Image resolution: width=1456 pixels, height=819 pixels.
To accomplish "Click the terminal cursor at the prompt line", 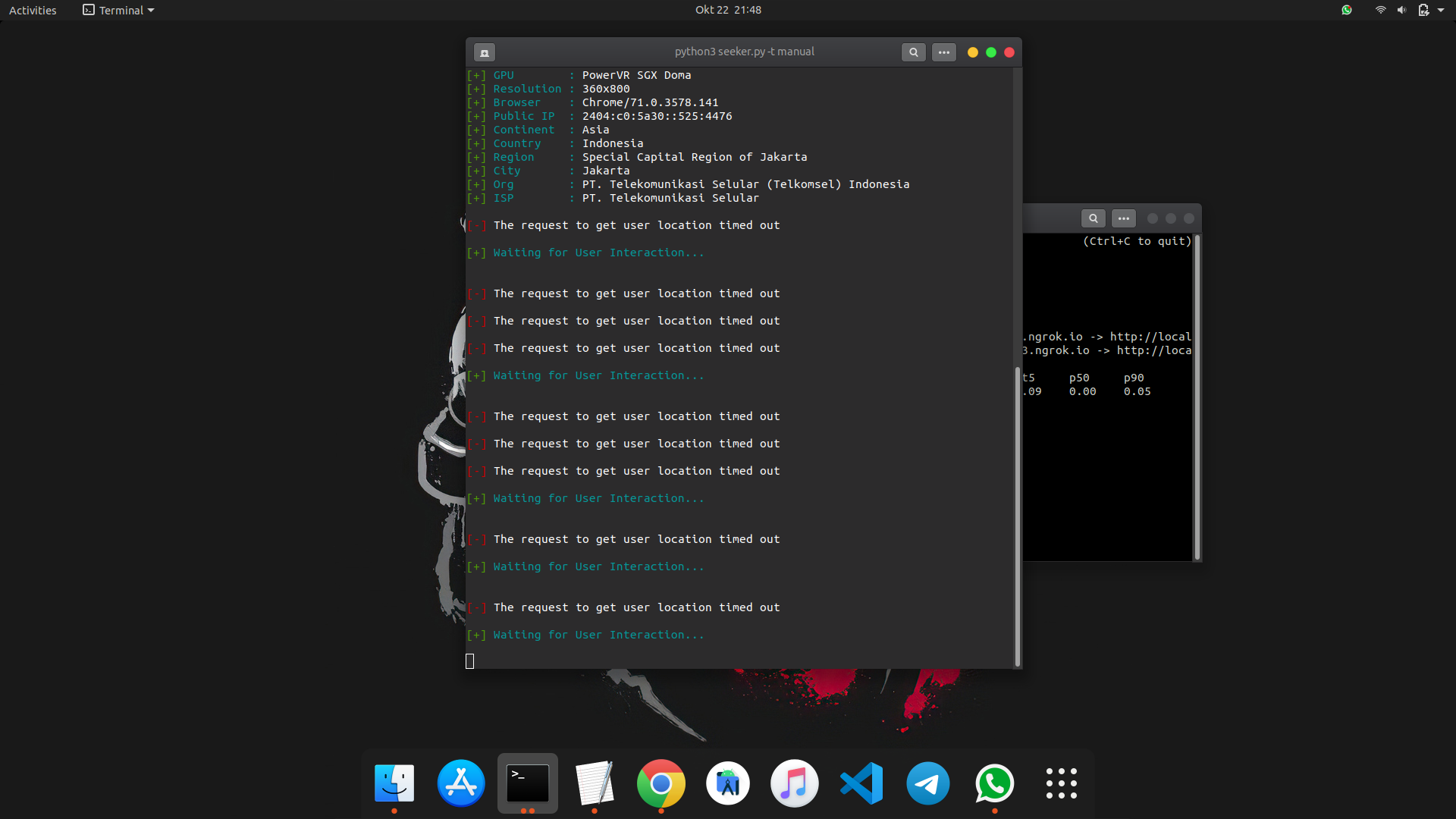I will point(469,661).
